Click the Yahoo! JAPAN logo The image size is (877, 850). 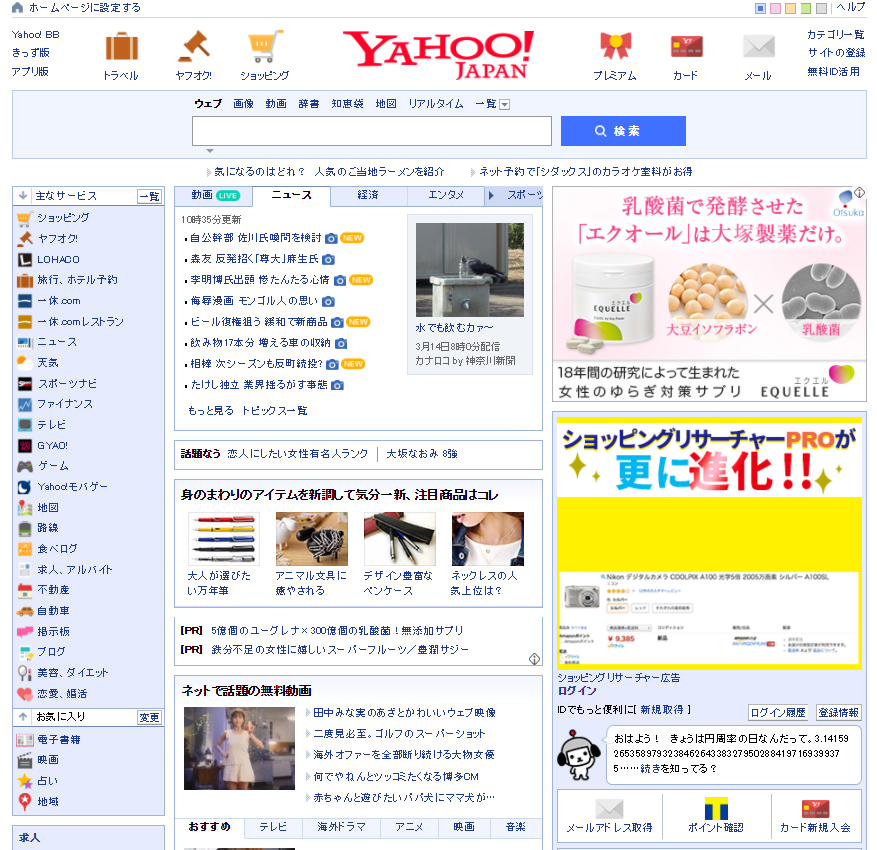[439, 55]
